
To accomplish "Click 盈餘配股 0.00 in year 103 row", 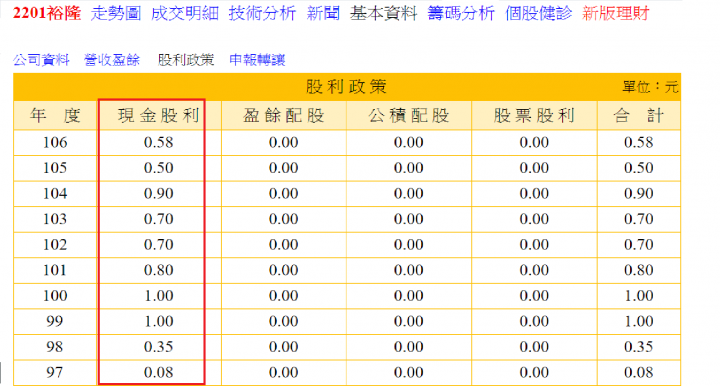I will (x=284, y=219).
